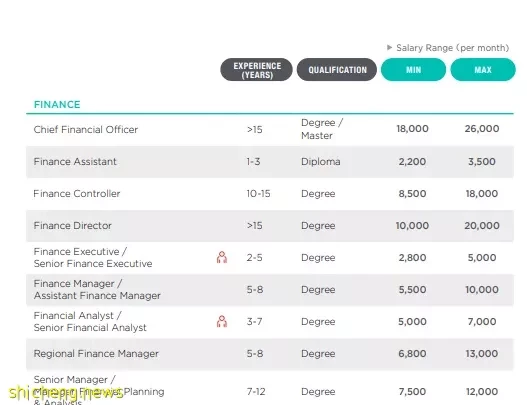This screenshot has height=405, width=527.
Task: Click the 26,000 max salary value
Action: (x=482, y=129)
